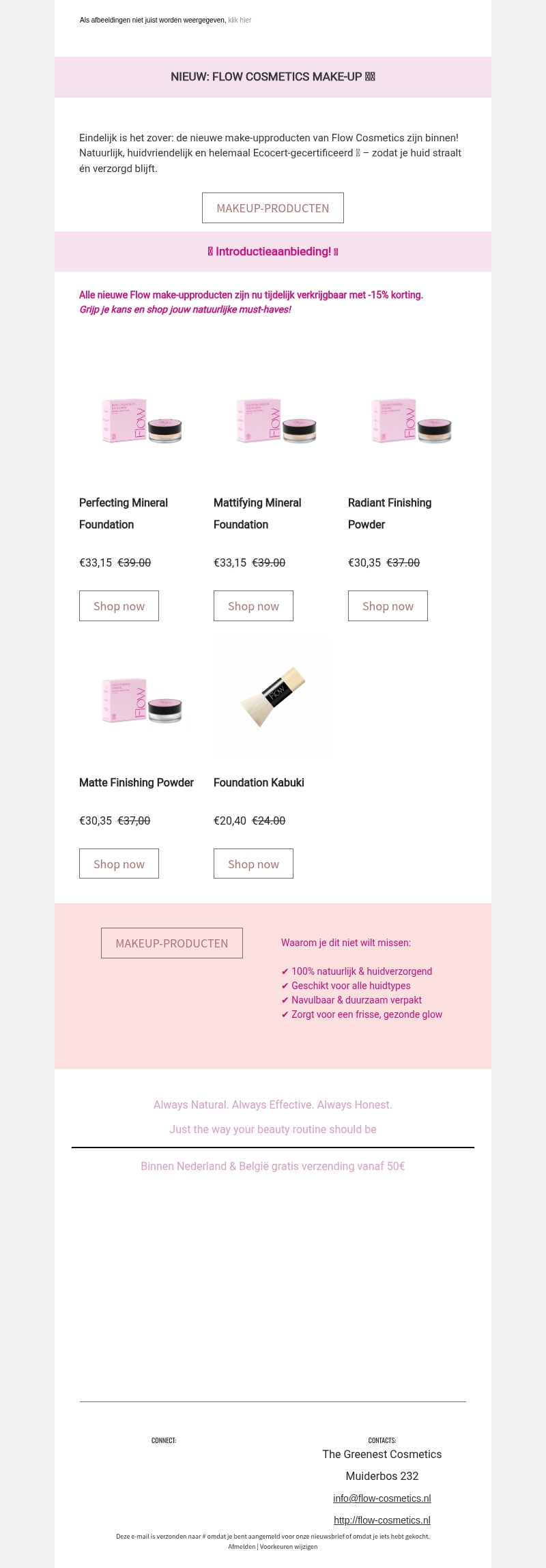Click the info@flow-cosmetics.nl email link

point(382,1498)
